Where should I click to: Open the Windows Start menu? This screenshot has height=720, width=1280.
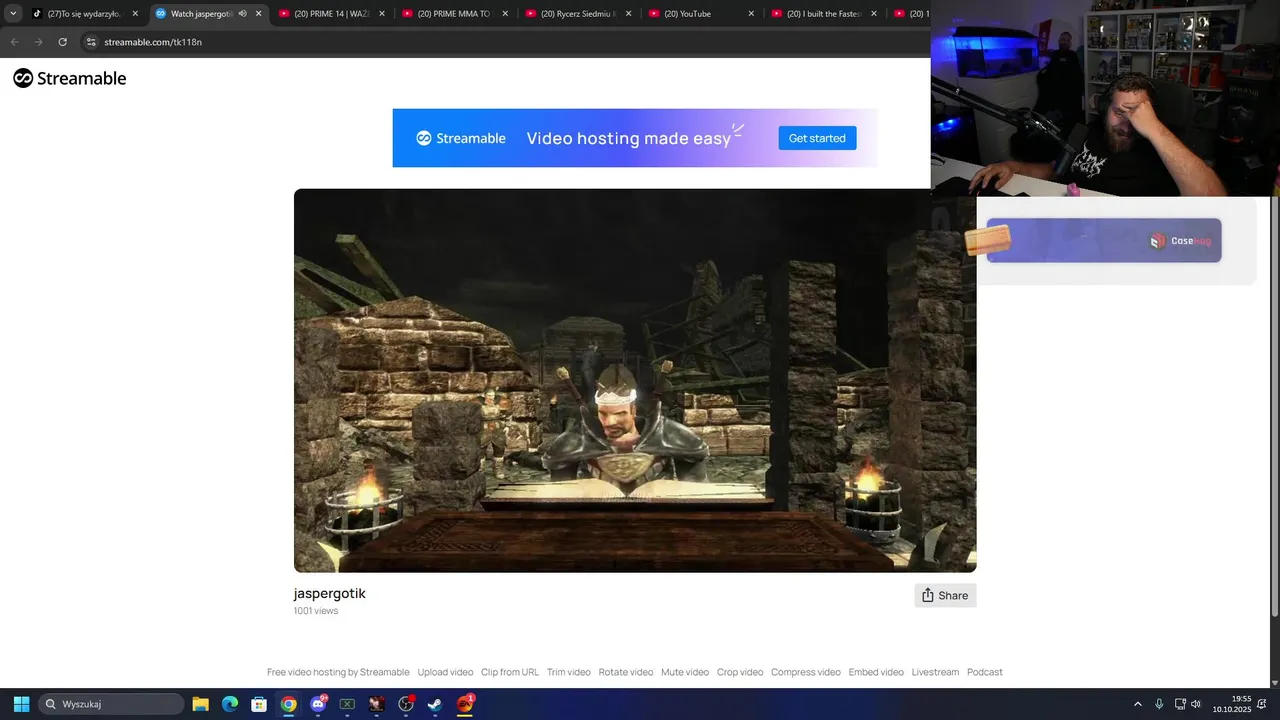[21, 704]
